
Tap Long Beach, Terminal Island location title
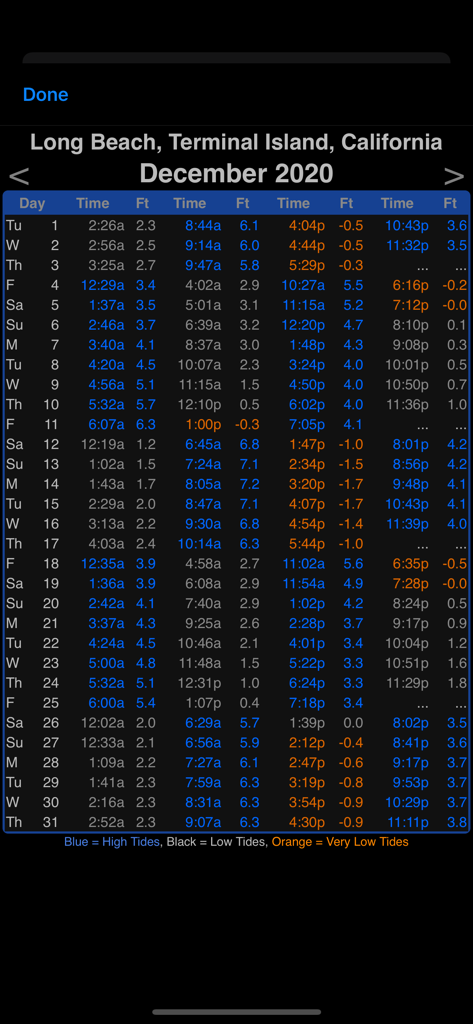[x=236, y=142]
